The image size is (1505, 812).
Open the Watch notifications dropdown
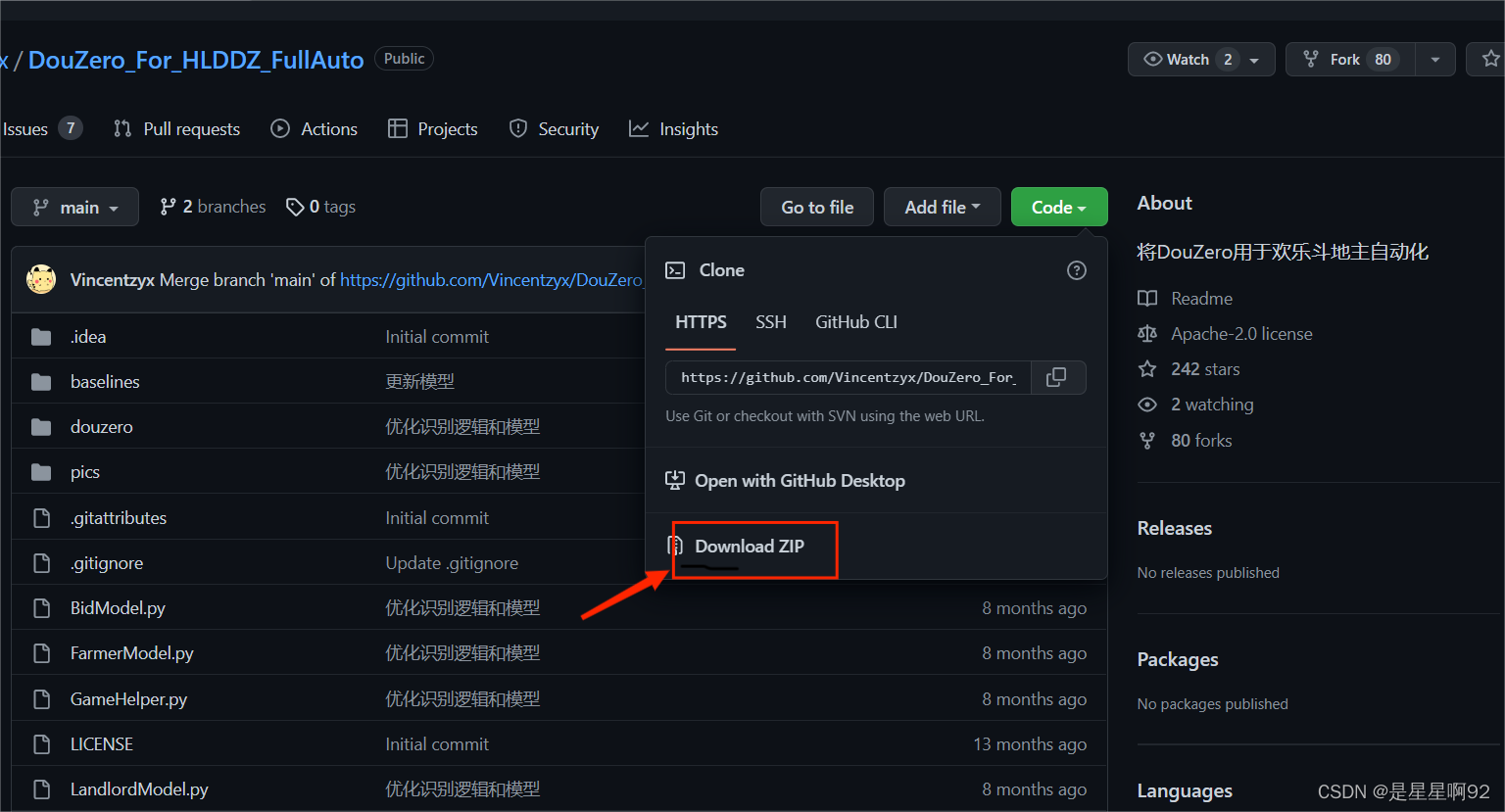pos(1201,59)
